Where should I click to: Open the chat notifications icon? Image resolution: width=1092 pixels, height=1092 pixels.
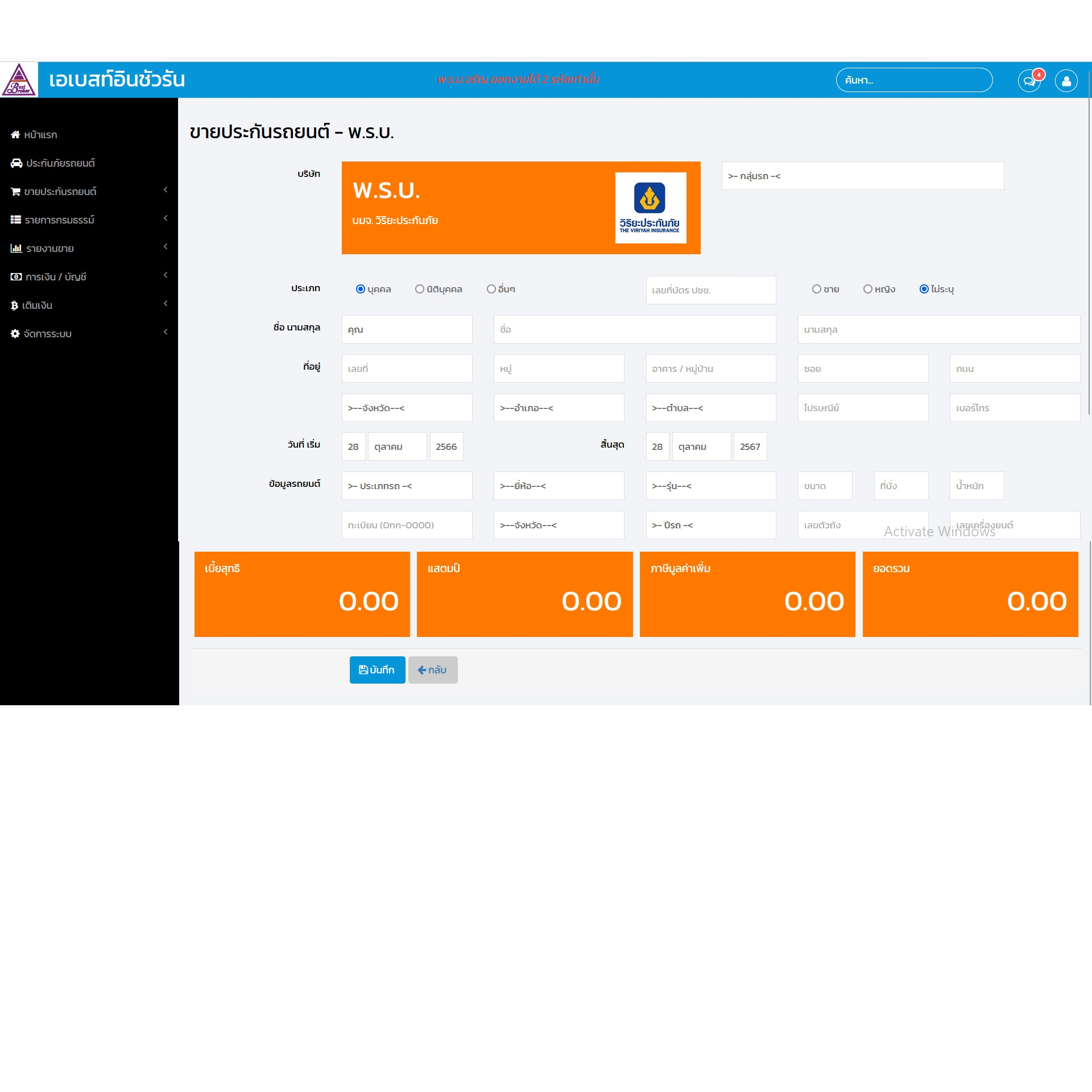pyautogui.click(x=1028, y=81)
